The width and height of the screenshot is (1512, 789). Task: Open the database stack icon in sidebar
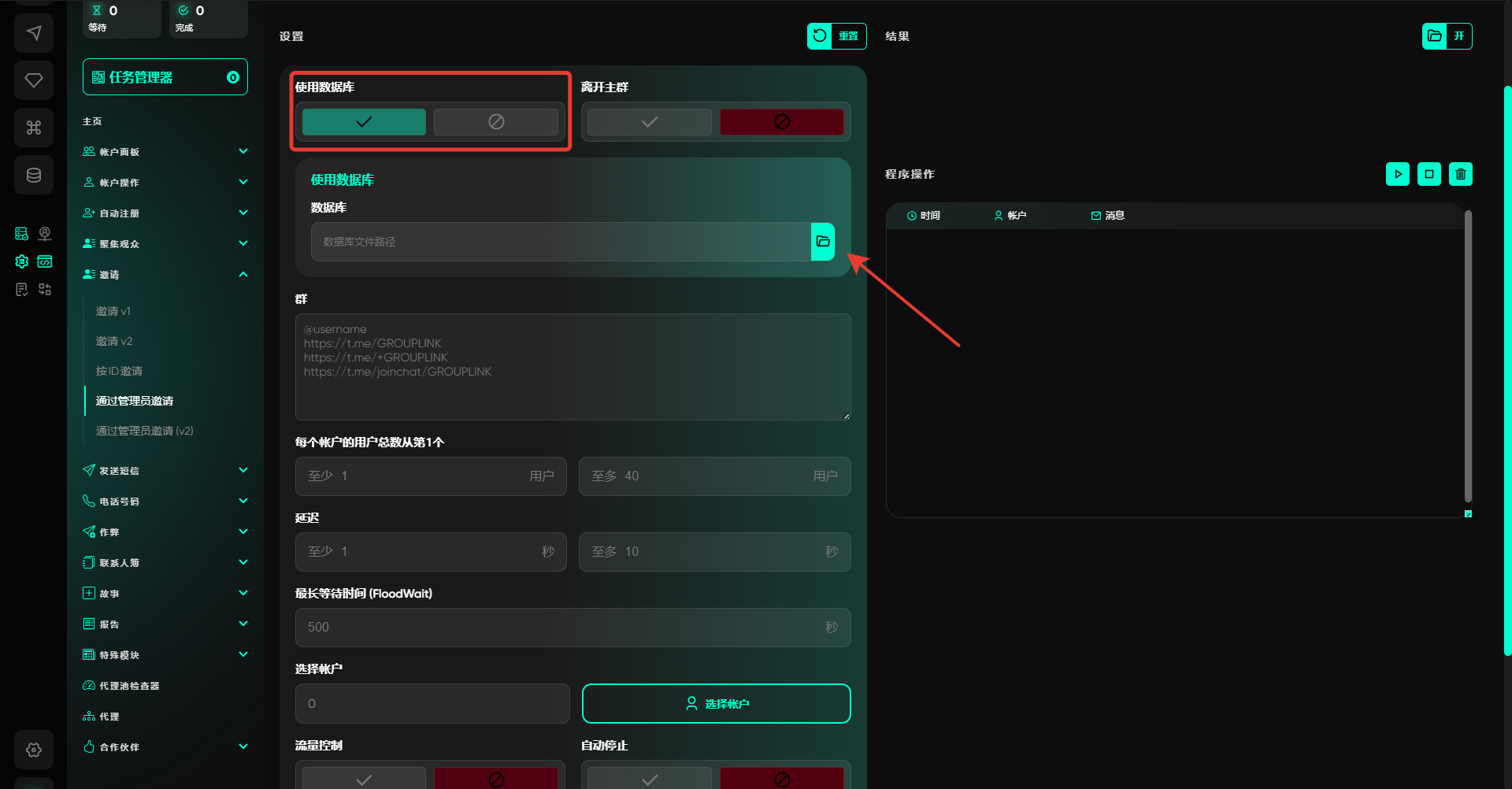(x=34, y=175)
